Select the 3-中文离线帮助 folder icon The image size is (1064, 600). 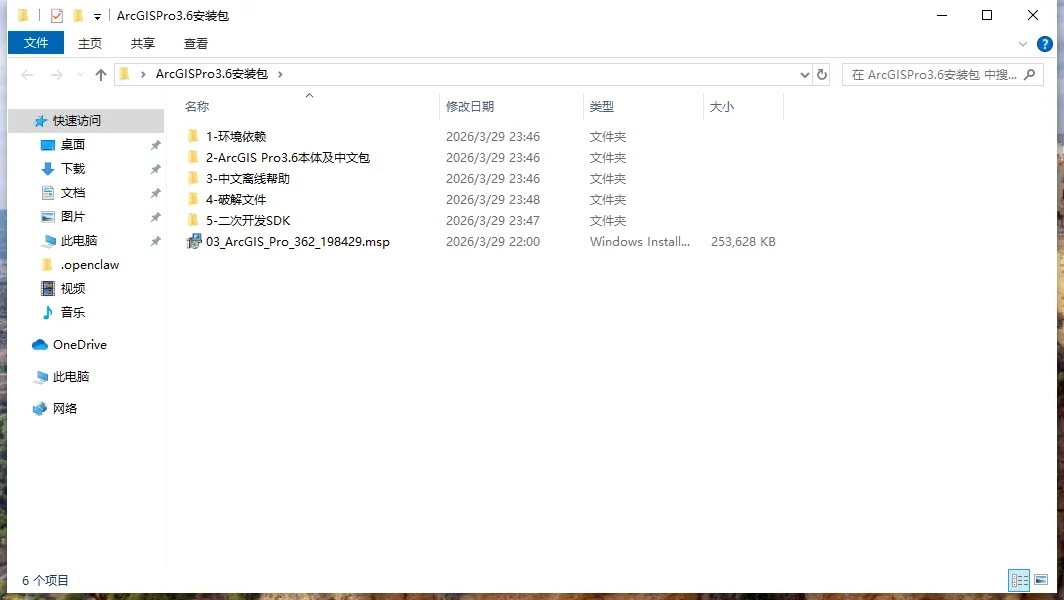[x=193, y=179]
